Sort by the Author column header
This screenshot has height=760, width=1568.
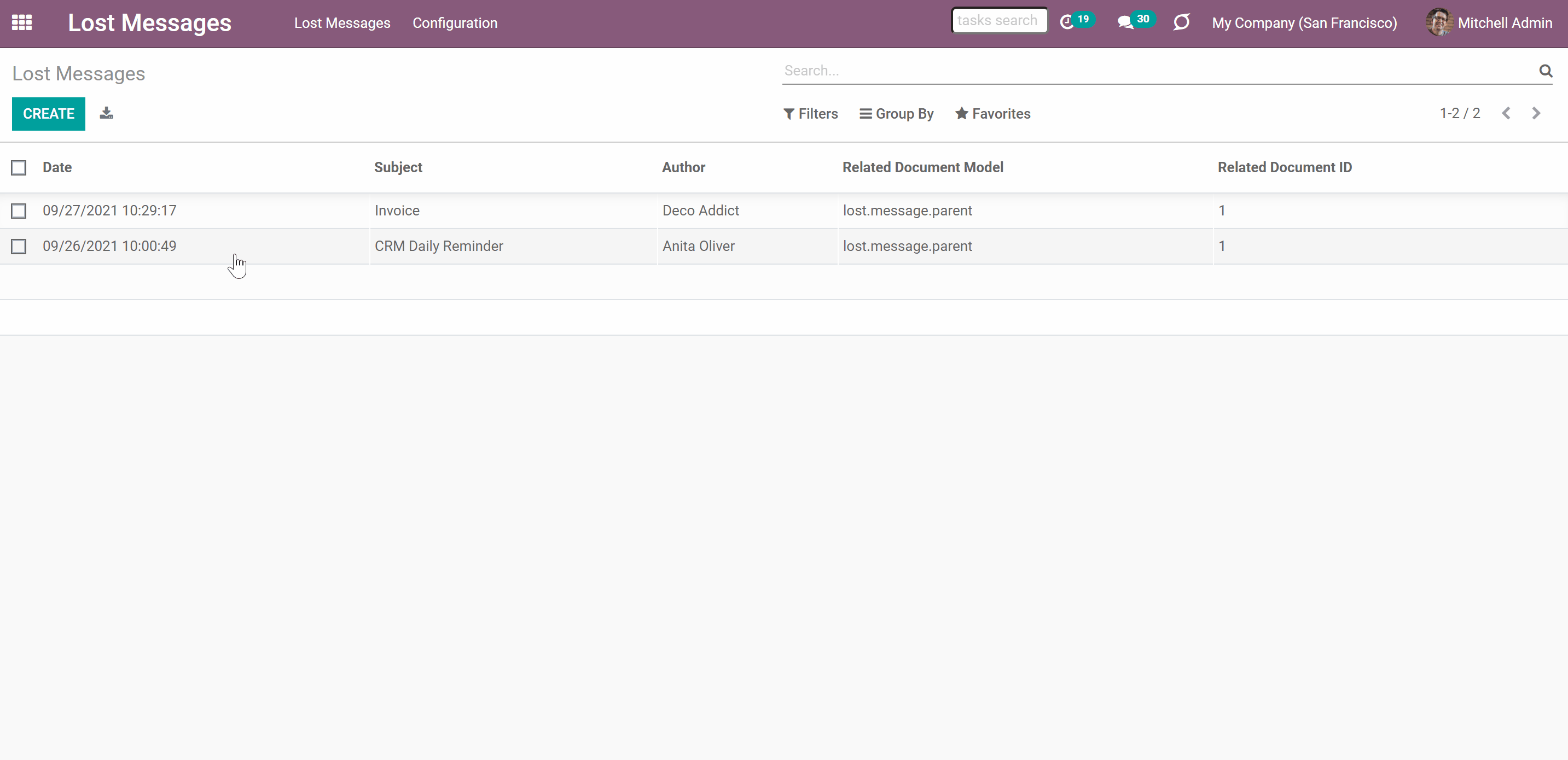point(683,167)
